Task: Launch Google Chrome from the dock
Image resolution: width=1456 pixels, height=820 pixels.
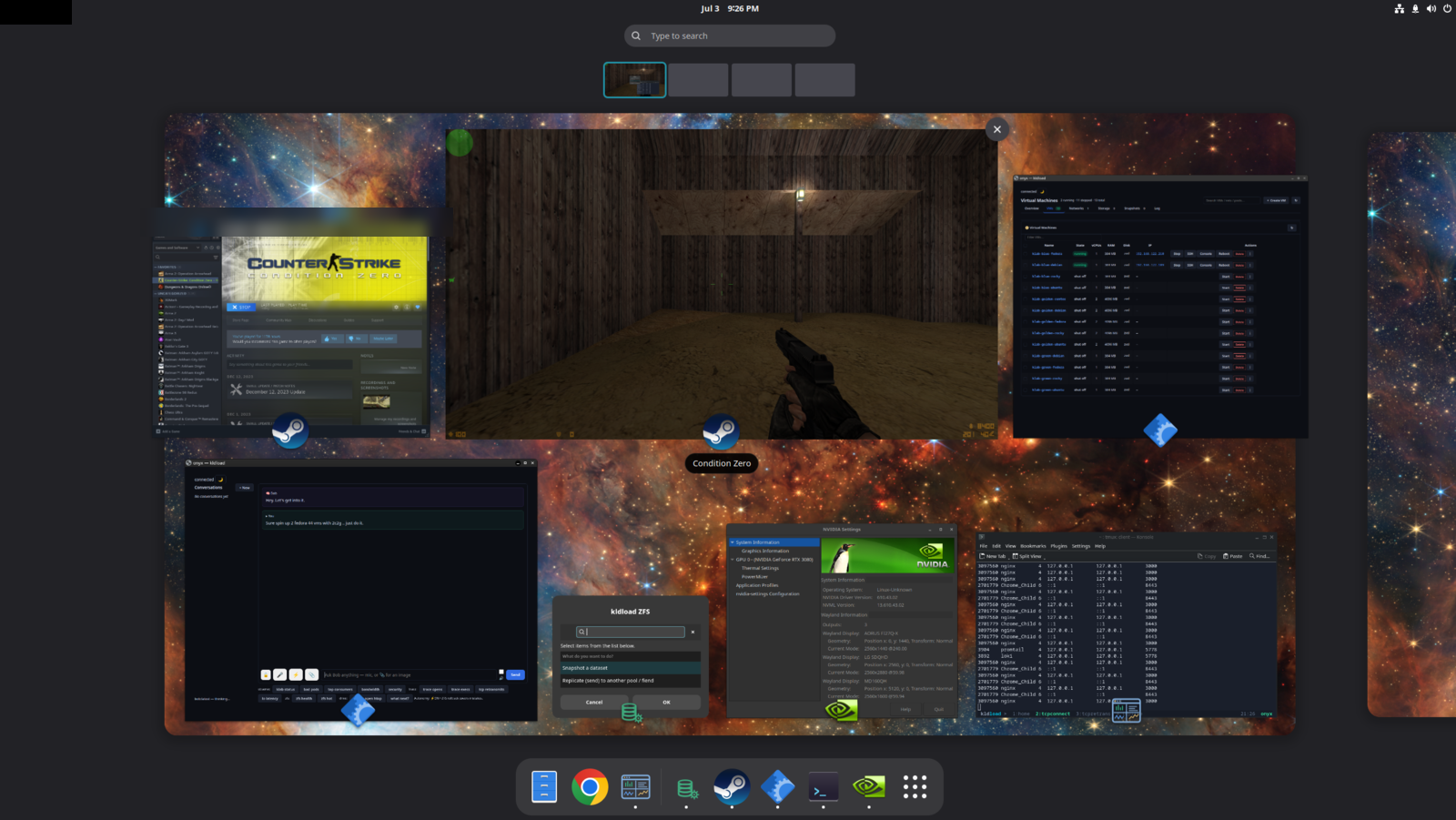Action: 590,787
